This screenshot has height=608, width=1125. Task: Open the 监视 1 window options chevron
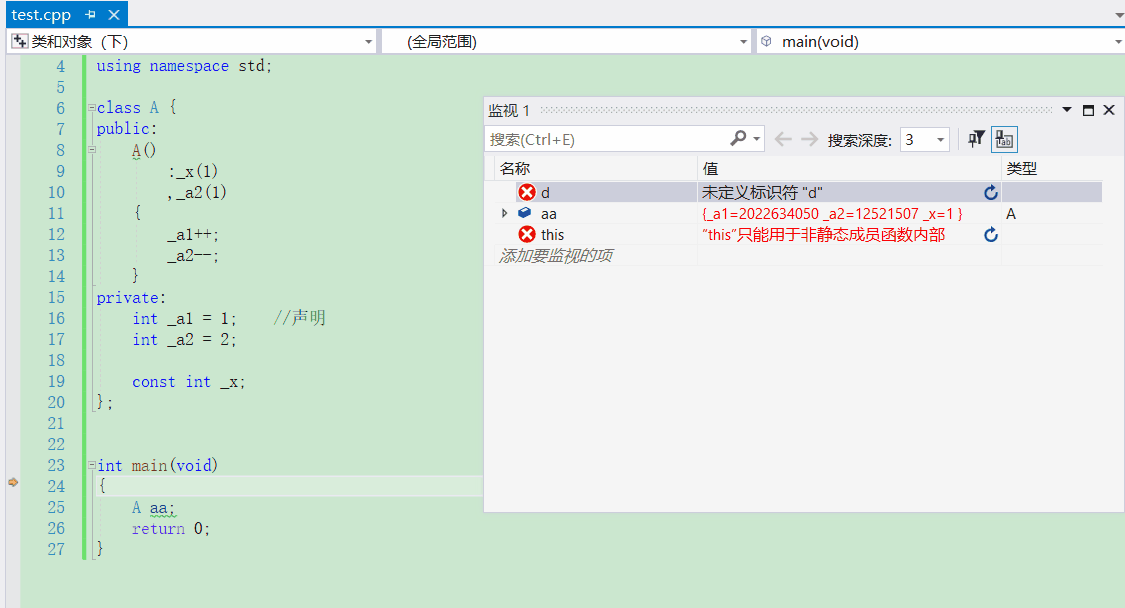[1068, 110]
